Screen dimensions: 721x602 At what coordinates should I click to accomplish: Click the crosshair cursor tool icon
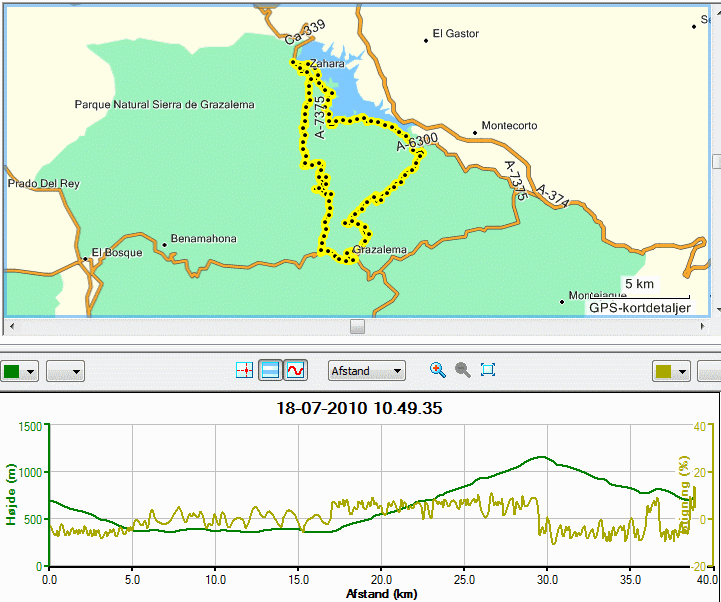(244, 370)
